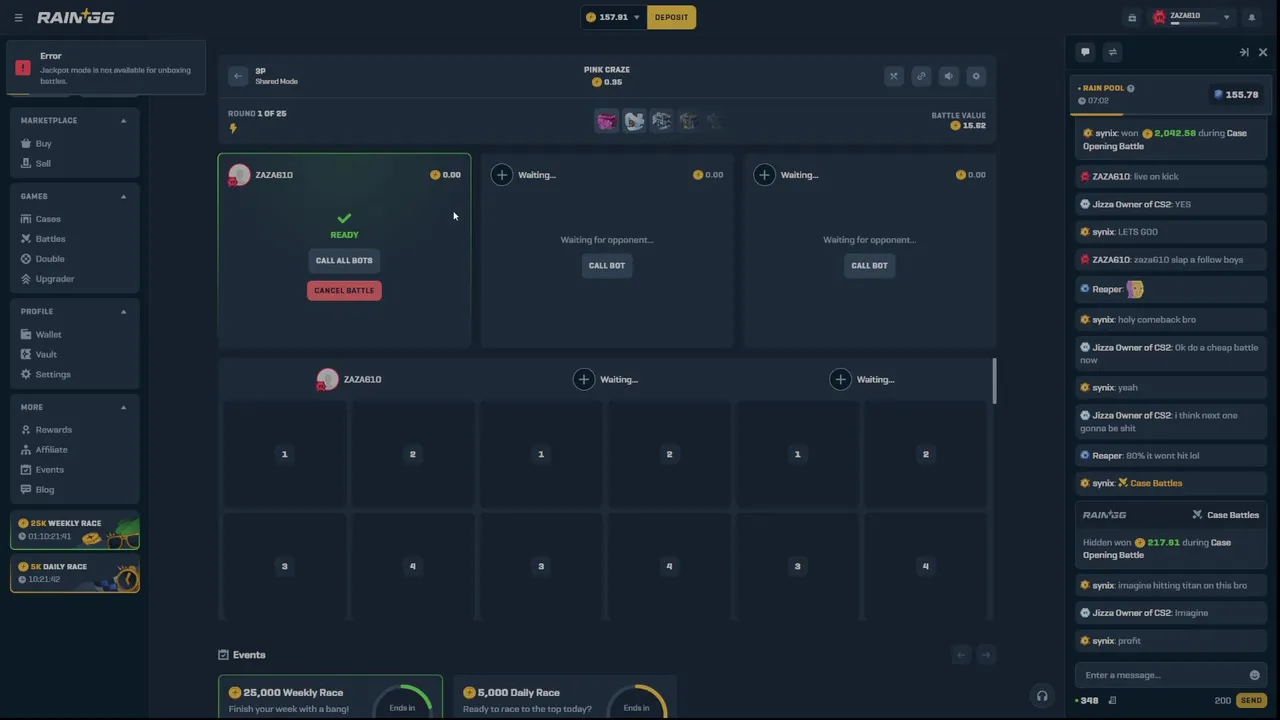The height and width of the screenshot is (720, 1280).
Task: Click the Rain Pool 155.78 amount
Action: click(x=1237, y=94)
